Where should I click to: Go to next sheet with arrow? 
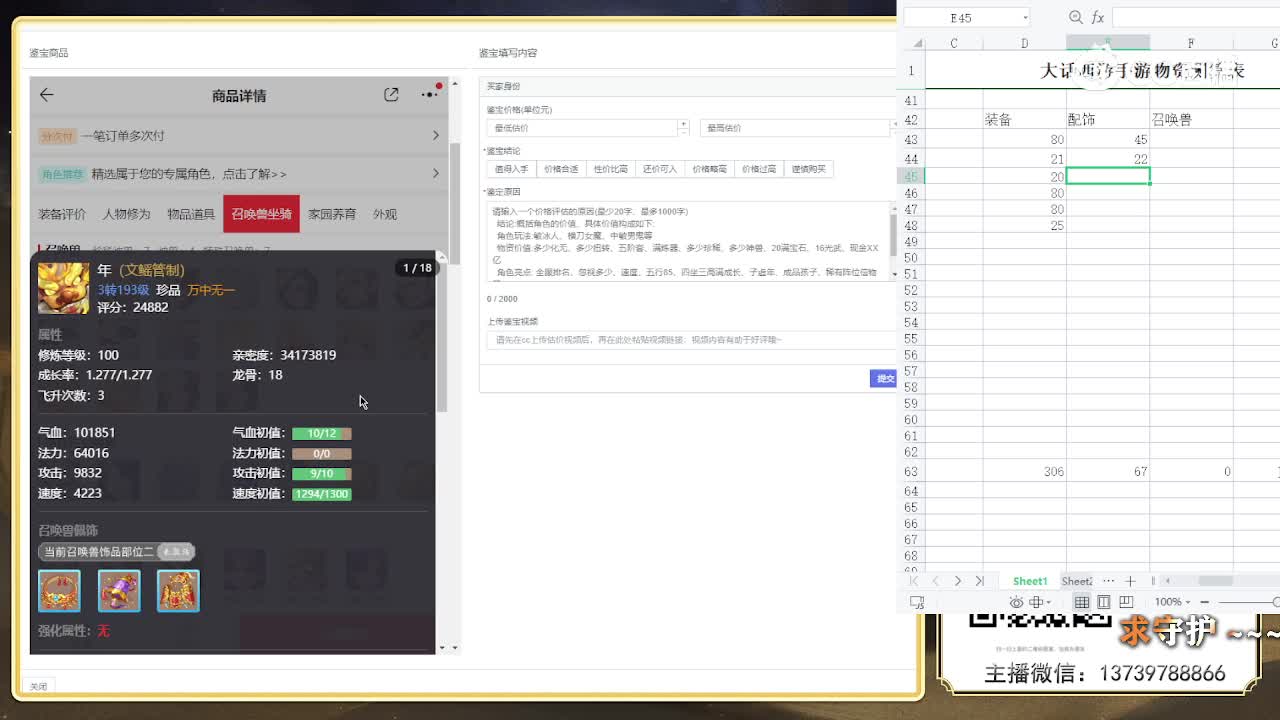958,581
